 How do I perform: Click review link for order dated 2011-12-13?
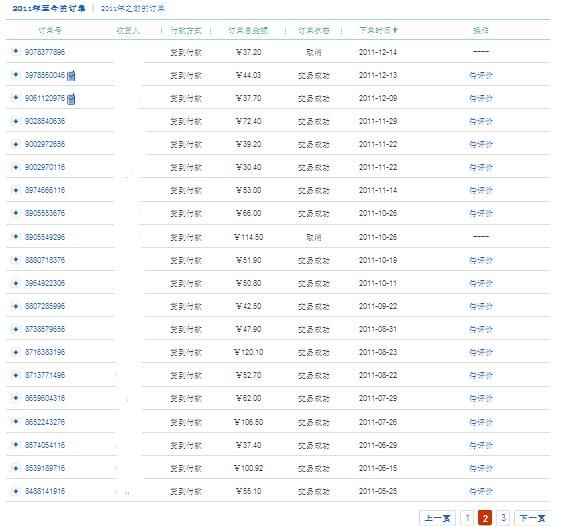(x=481, y=75)
